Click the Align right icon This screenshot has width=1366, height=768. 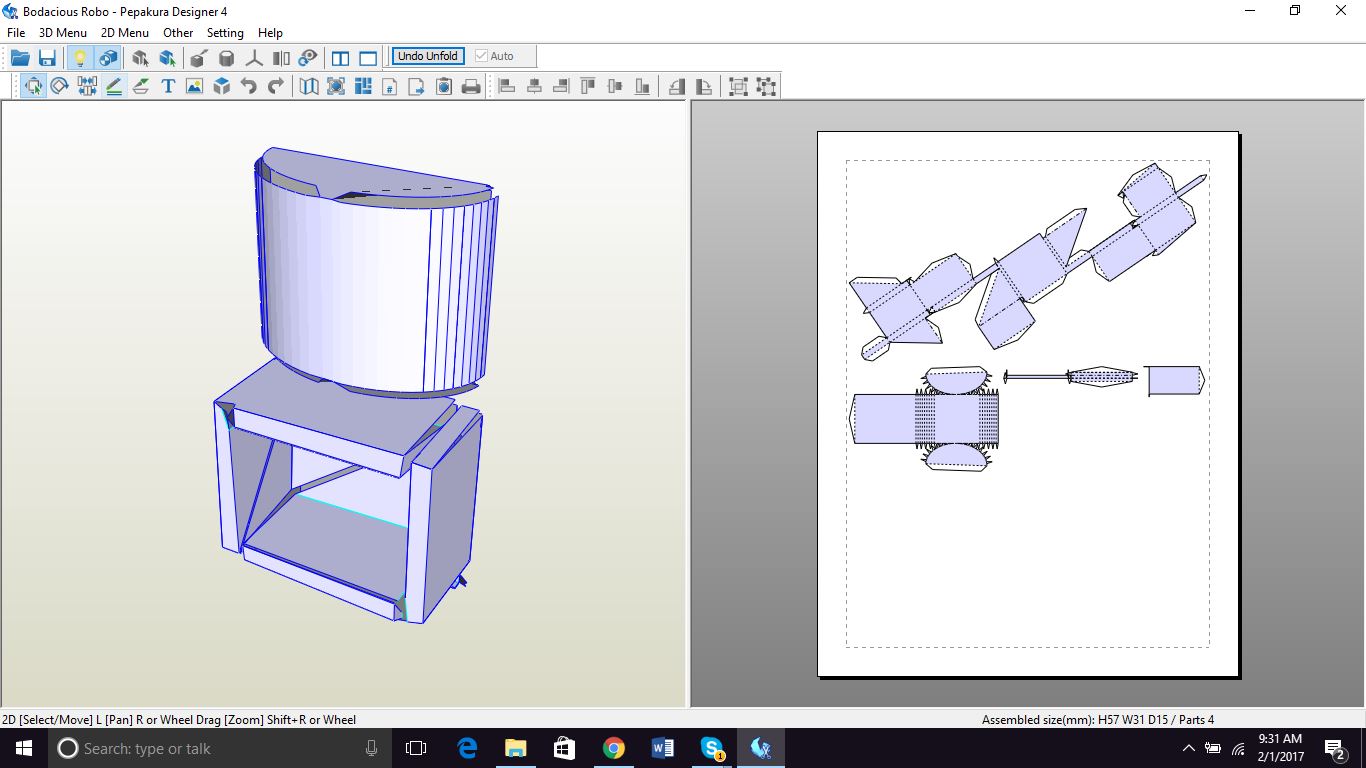pos(561,86)
